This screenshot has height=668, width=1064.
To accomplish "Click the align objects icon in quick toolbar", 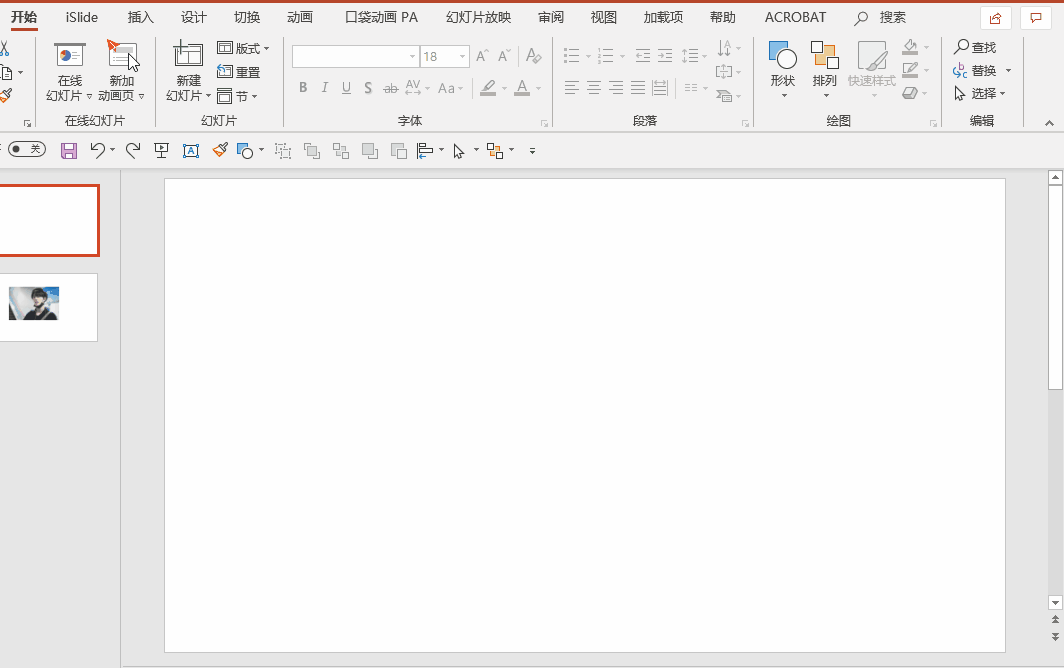I will [425, 151].
